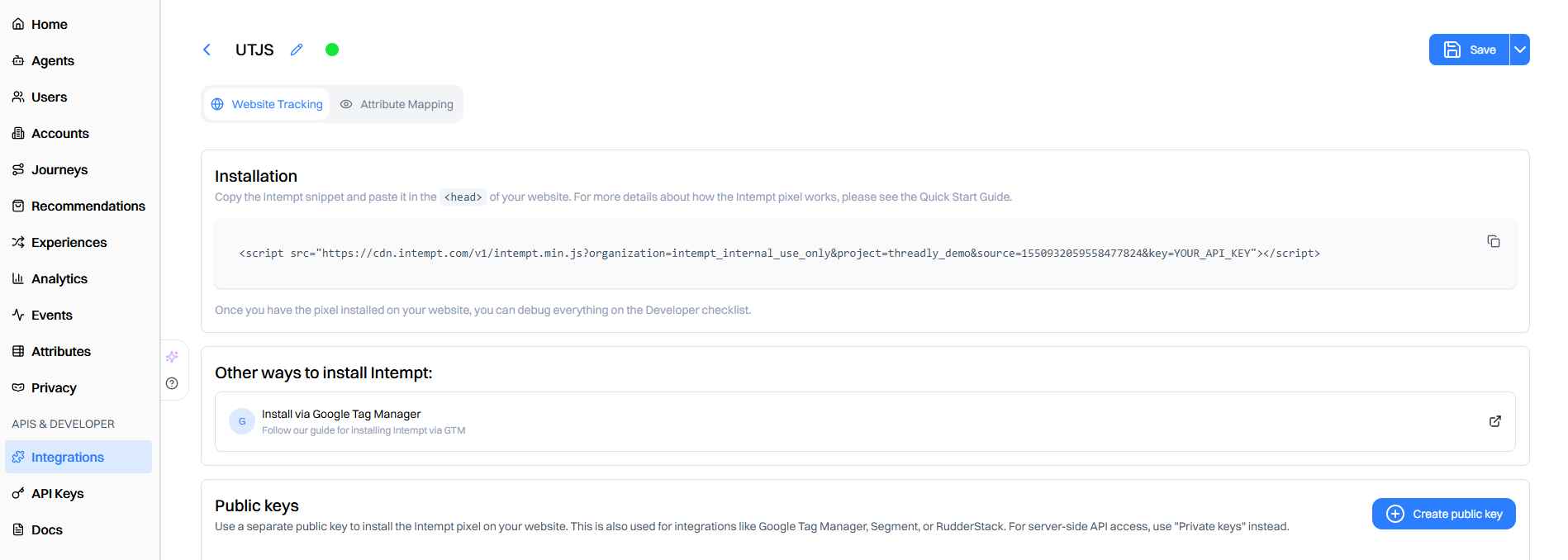Open Recommendations in sidebar menu

pos(78,206)
